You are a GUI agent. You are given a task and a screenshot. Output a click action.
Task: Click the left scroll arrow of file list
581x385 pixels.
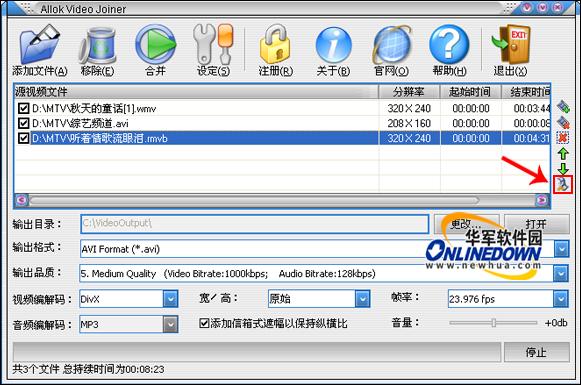tap(21, 200)
